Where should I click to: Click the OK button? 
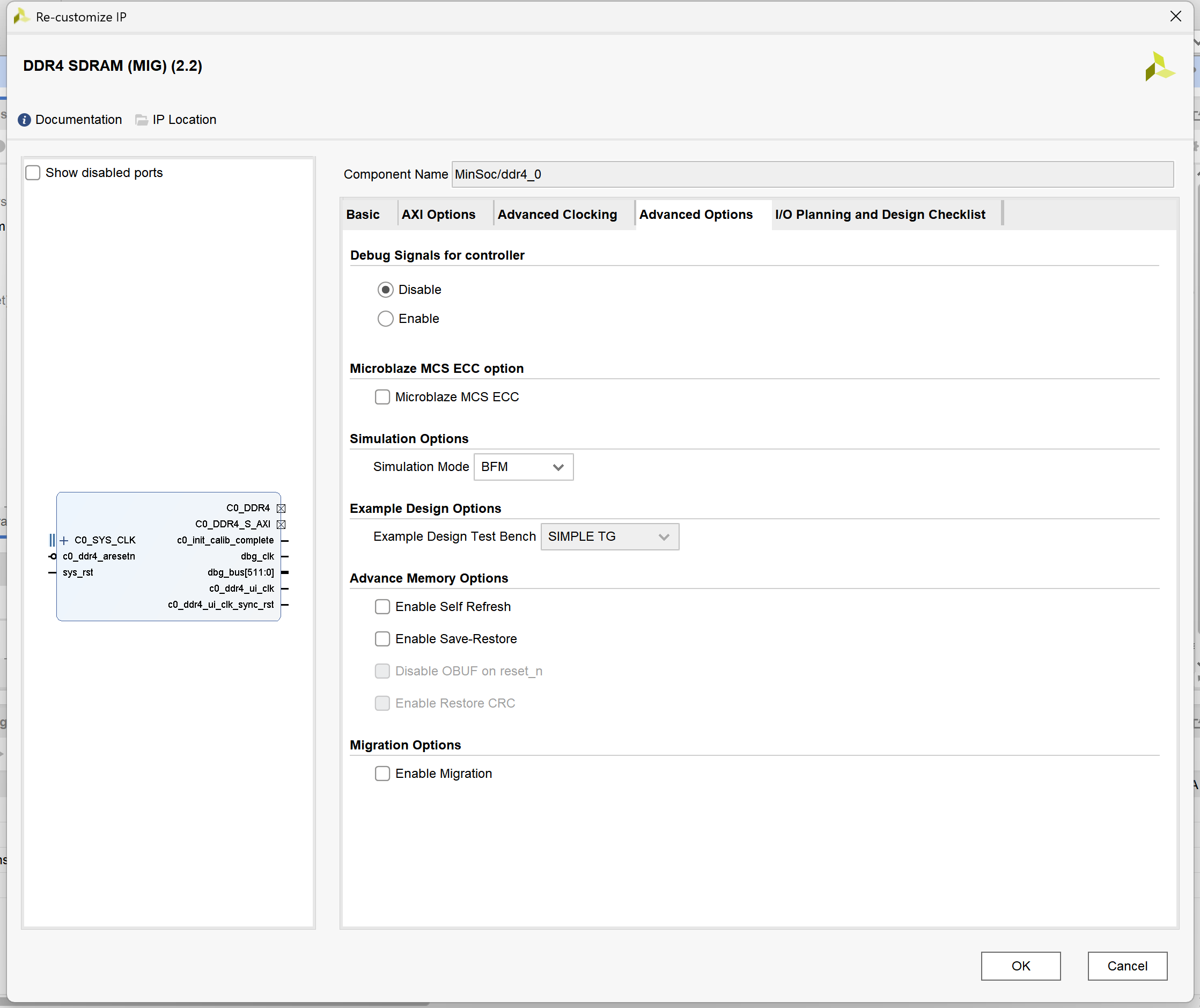(x=1021, y=966)
